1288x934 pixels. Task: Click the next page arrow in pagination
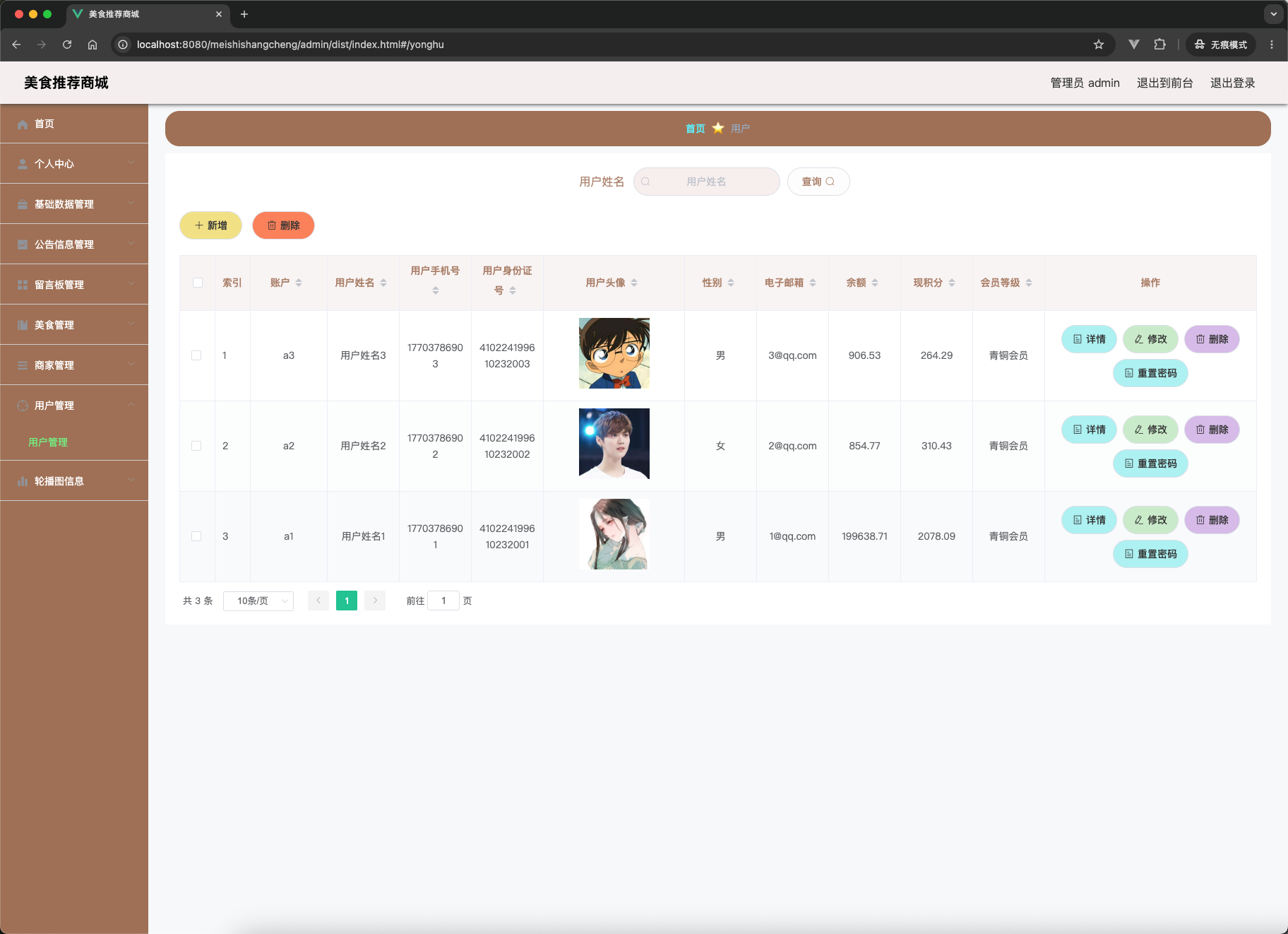point(375,601)
